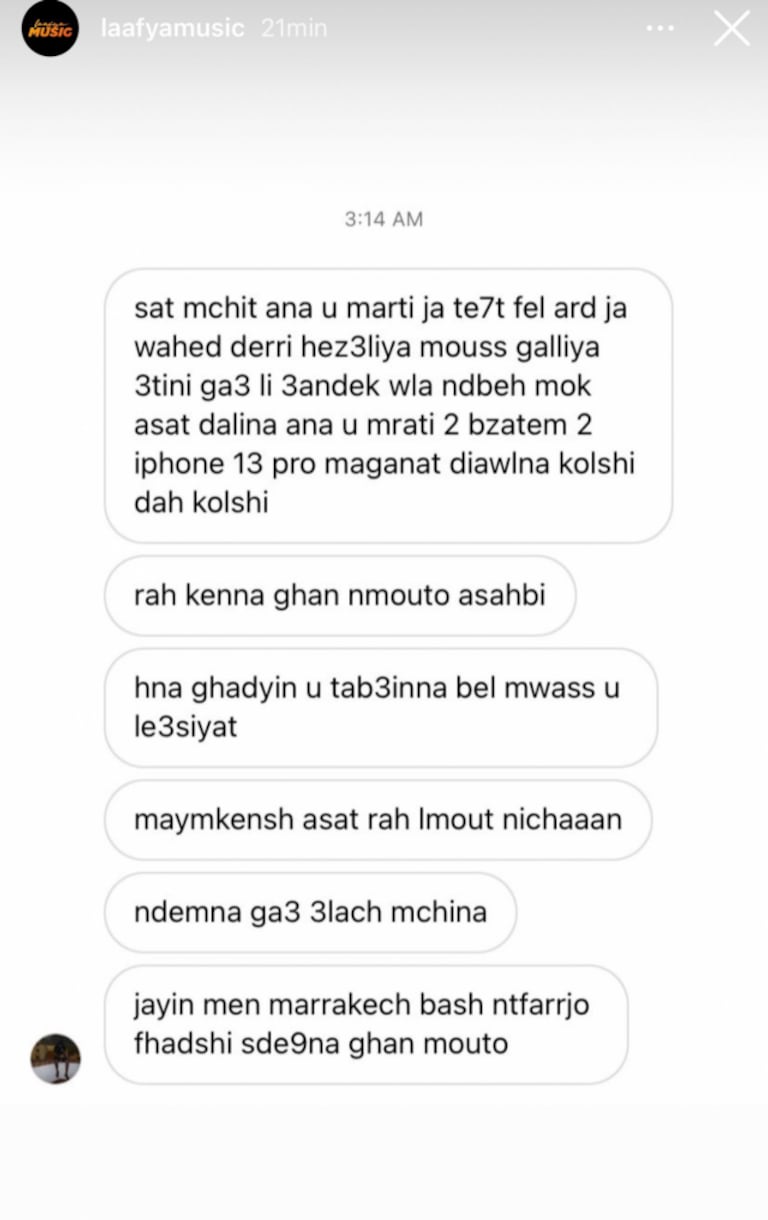Click the 21min story timestamp
768x1220 pixels.
coord(294,28)
